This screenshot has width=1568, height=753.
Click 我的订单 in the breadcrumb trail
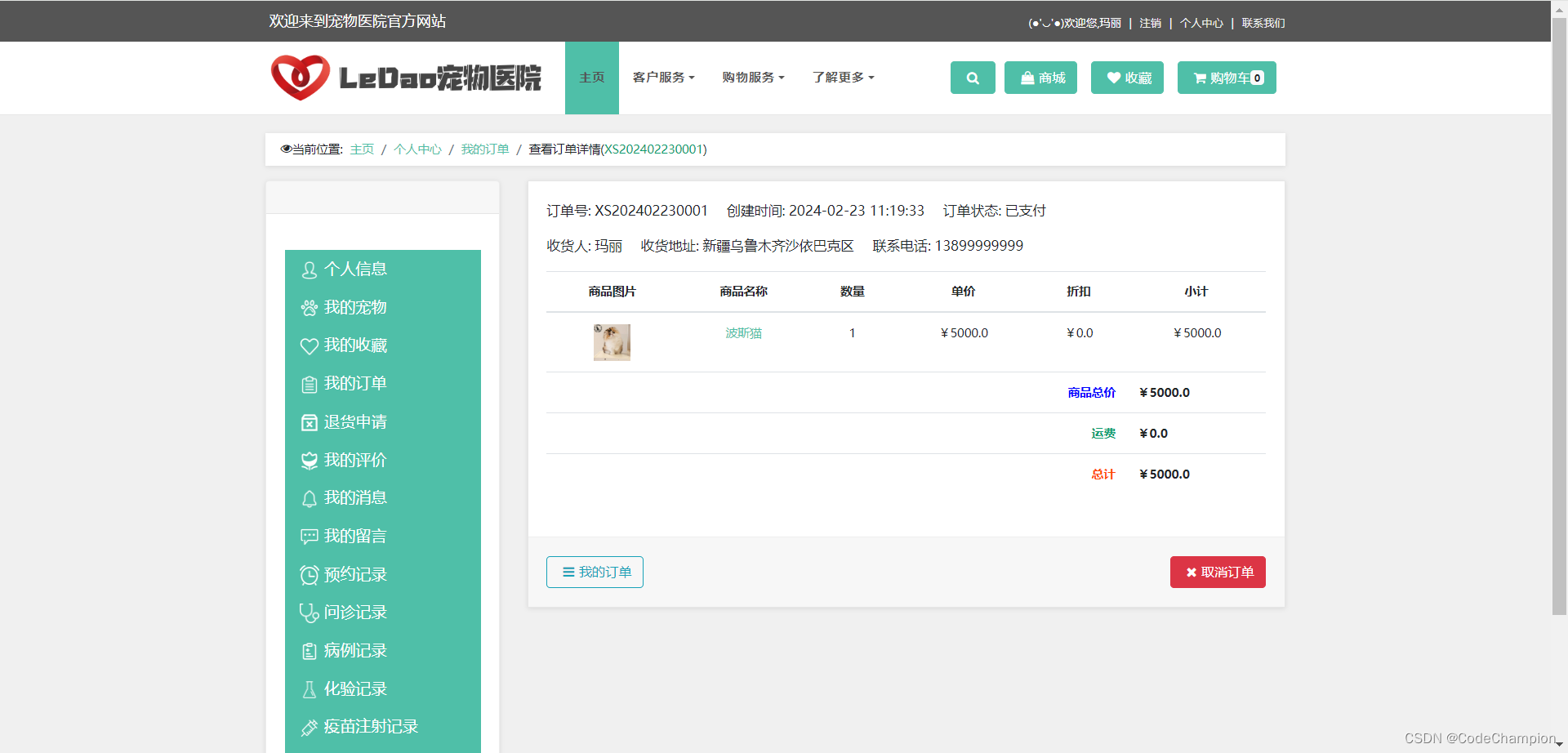click(485, 149)
